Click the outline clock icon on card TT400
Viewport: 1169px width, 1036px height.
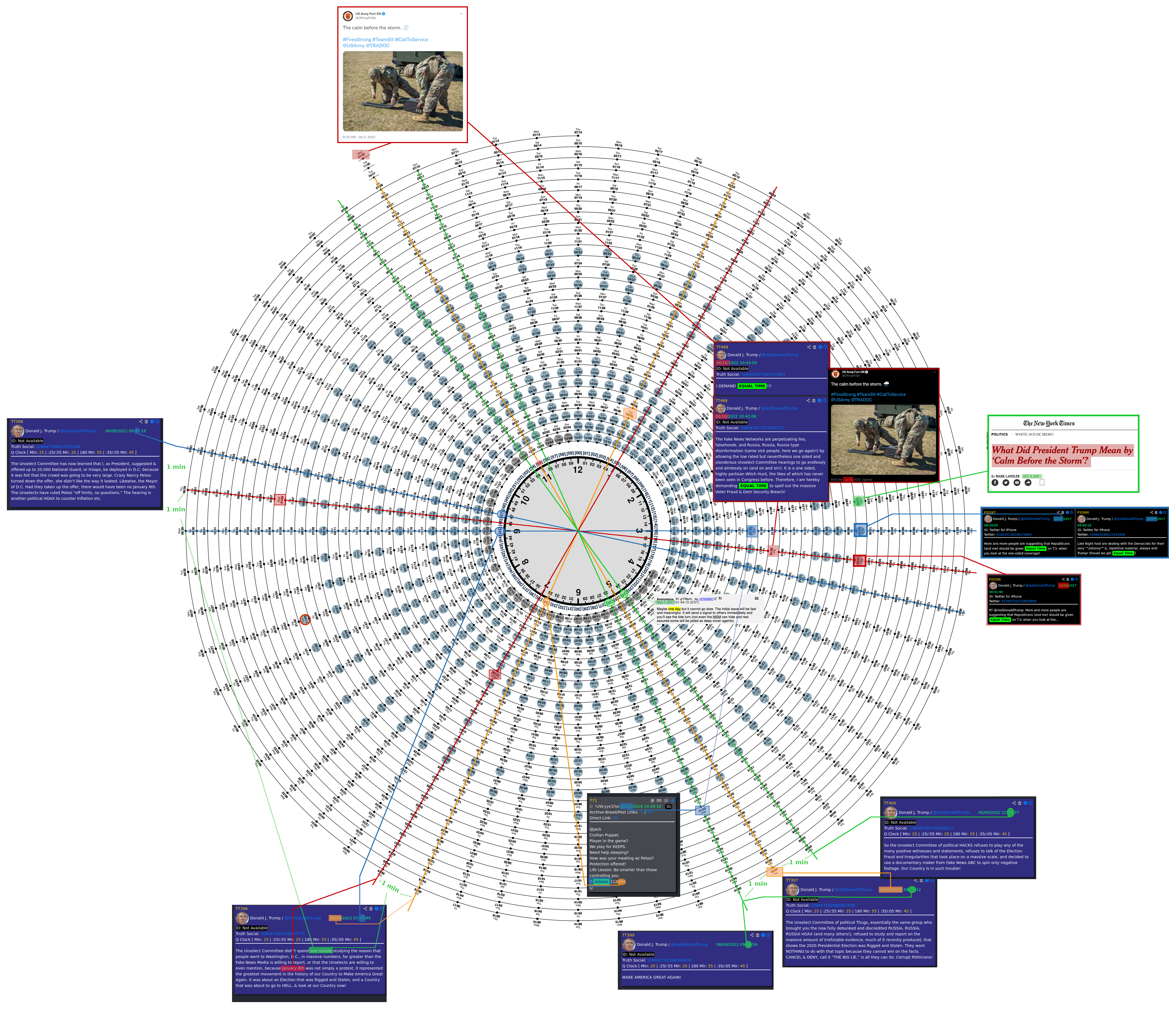click(1031, 803)
